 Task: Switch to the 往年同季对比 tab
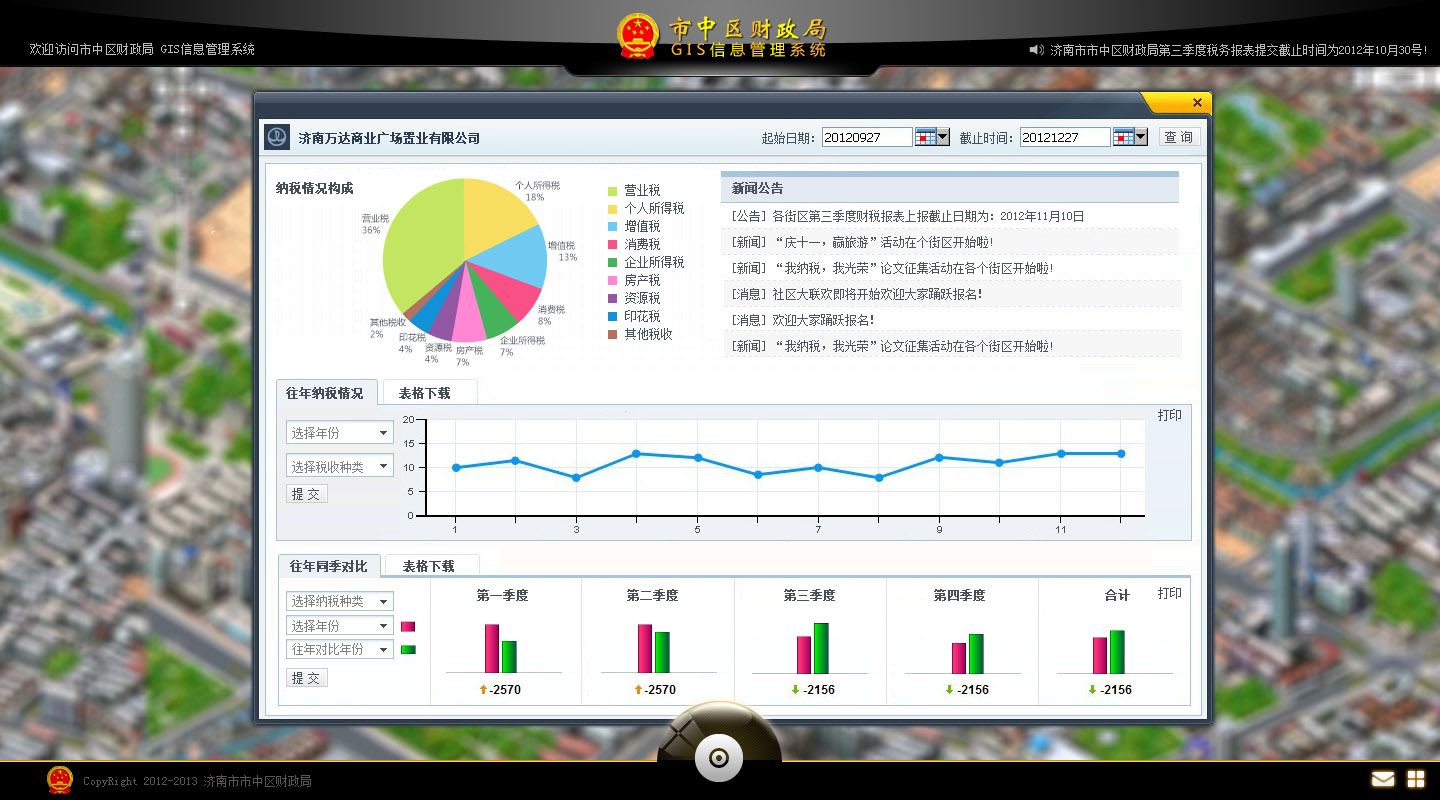click(328, 566)
